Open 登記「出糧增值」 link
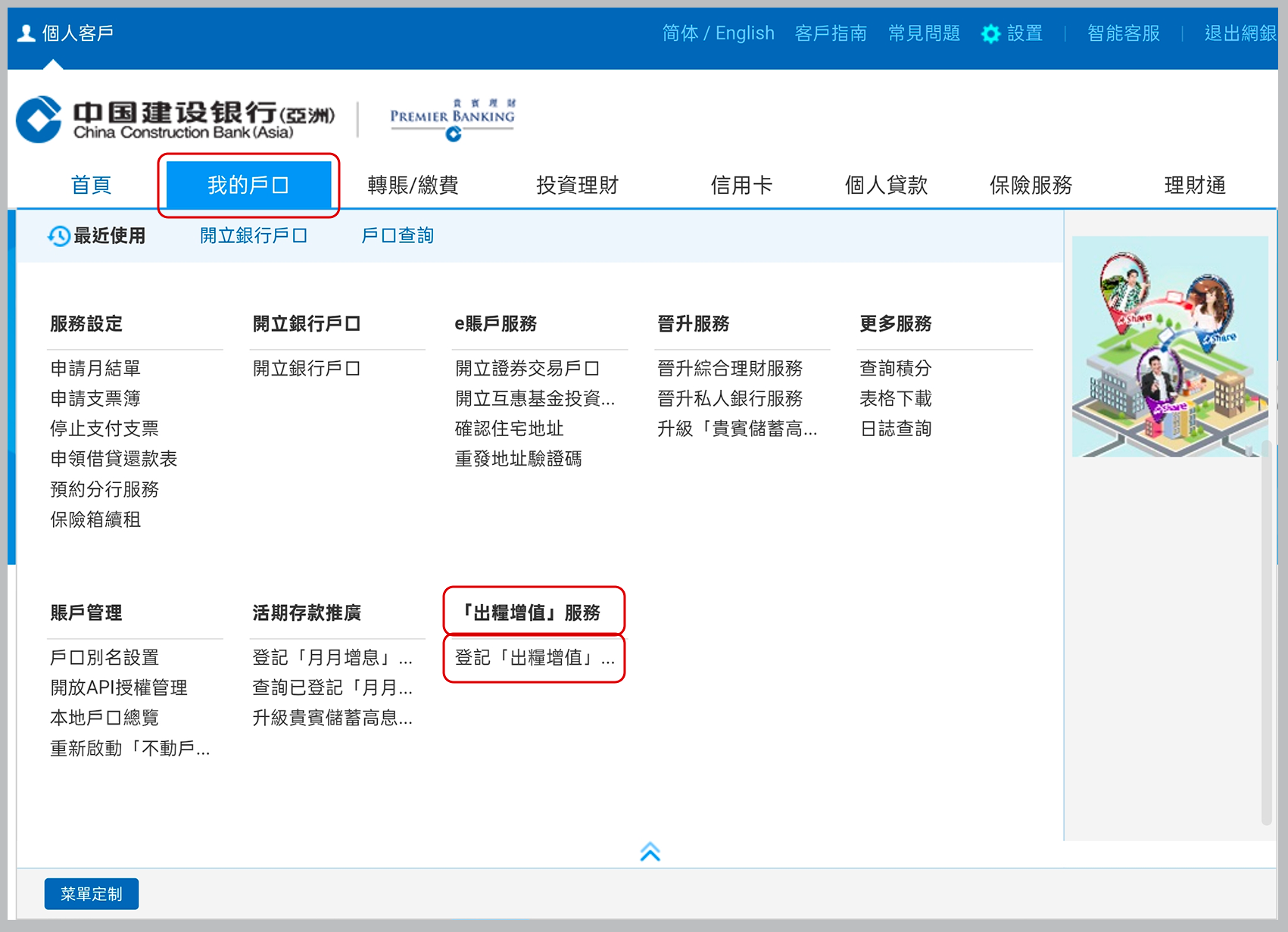 [534, 658]
